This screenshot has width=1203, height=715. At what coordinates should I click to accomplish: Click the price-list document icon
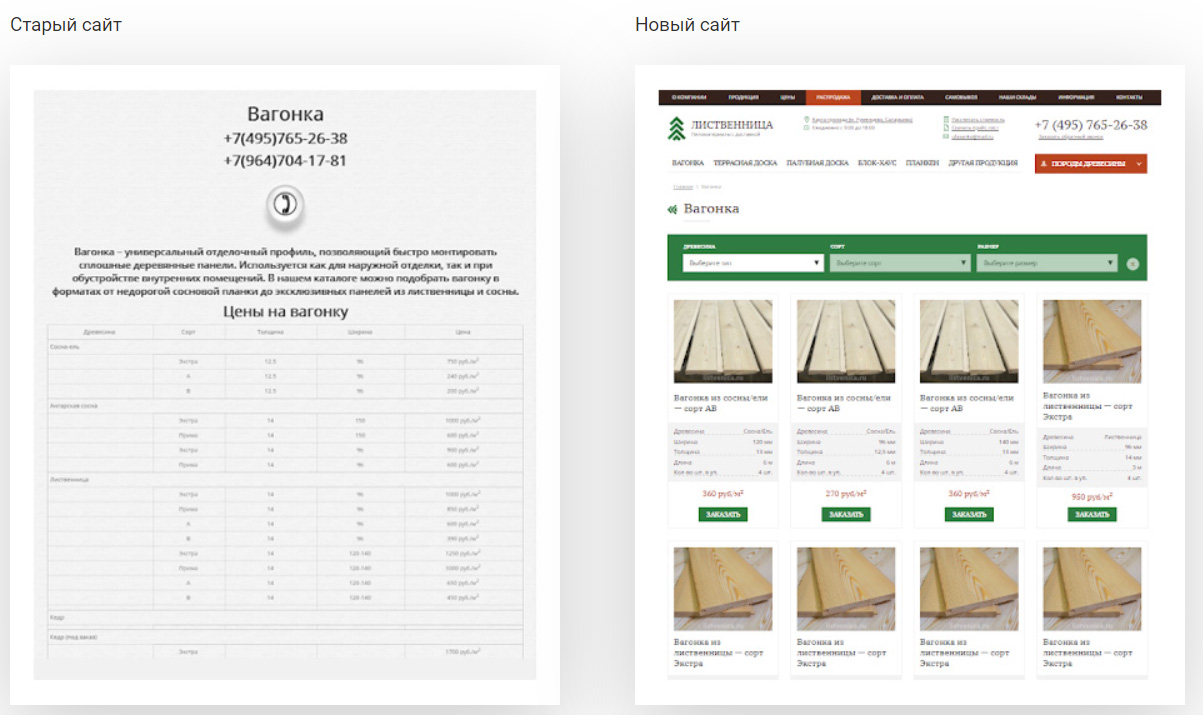click(946, 128)
